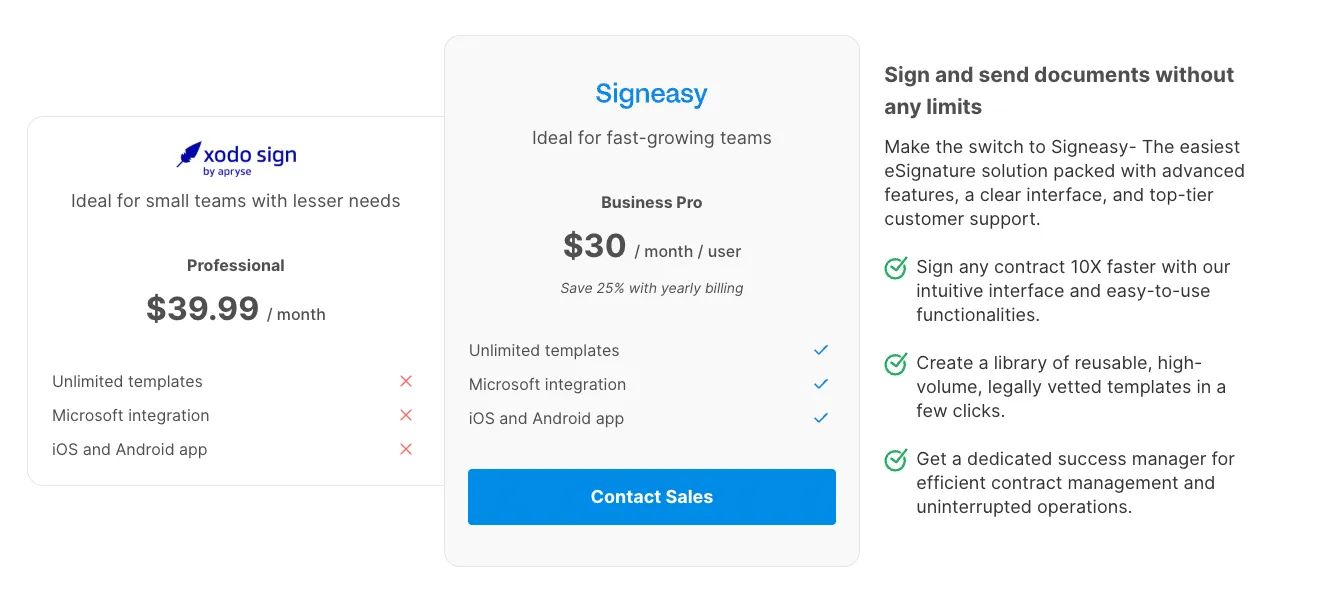The image size is (1320, 592).
Task: Click the blue checkmark for Microsoft integration
Action: tap(821, 384)
